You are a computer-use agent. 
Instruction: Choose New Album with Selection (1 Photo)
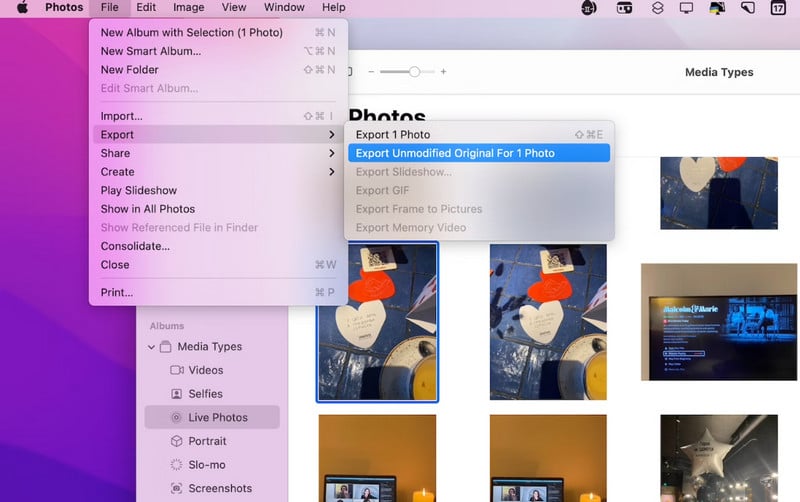click(x=218, y=32)
